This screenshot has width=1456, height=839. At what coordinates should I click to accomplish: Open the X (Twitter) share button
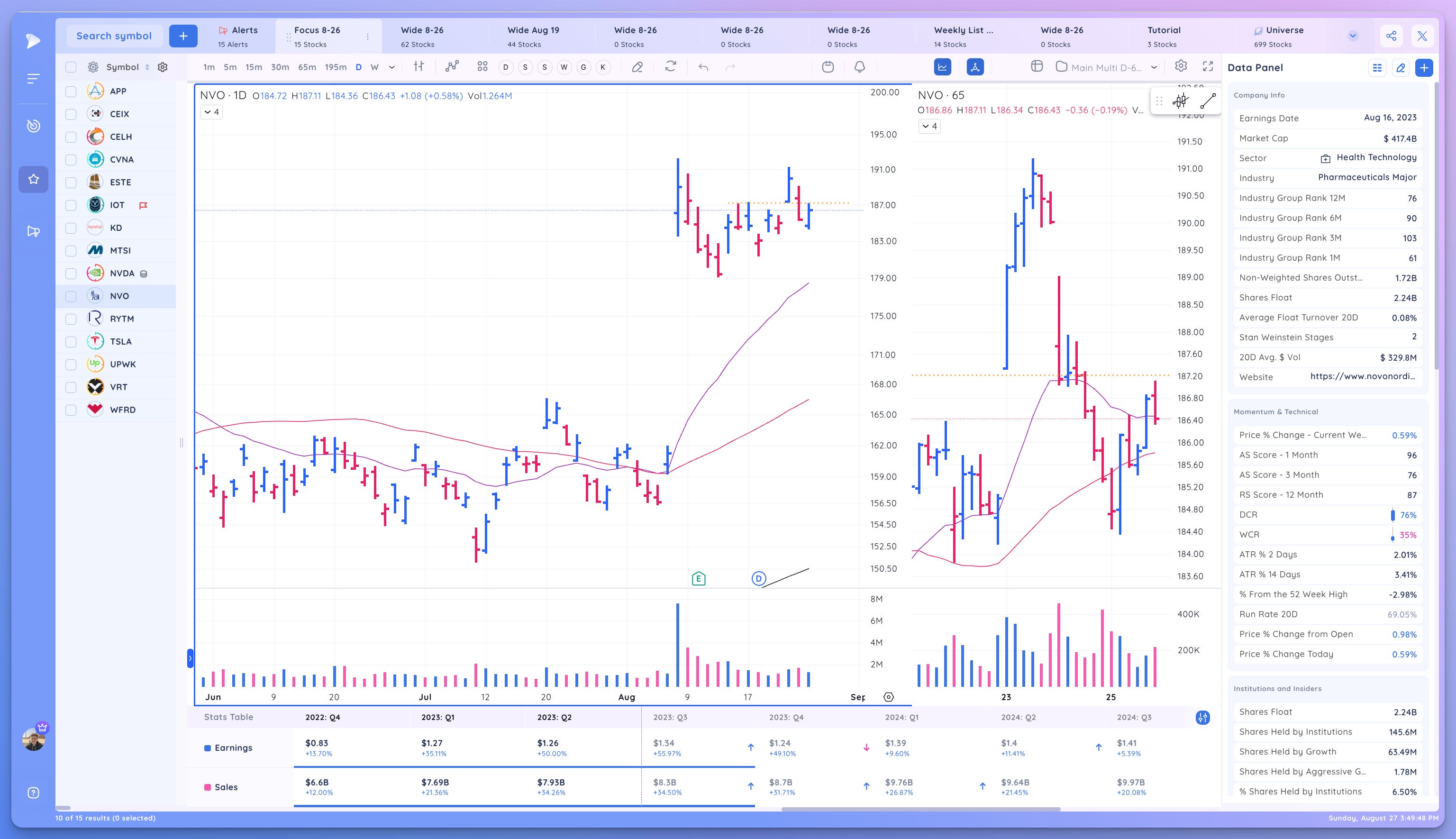tap(1422, 36)
